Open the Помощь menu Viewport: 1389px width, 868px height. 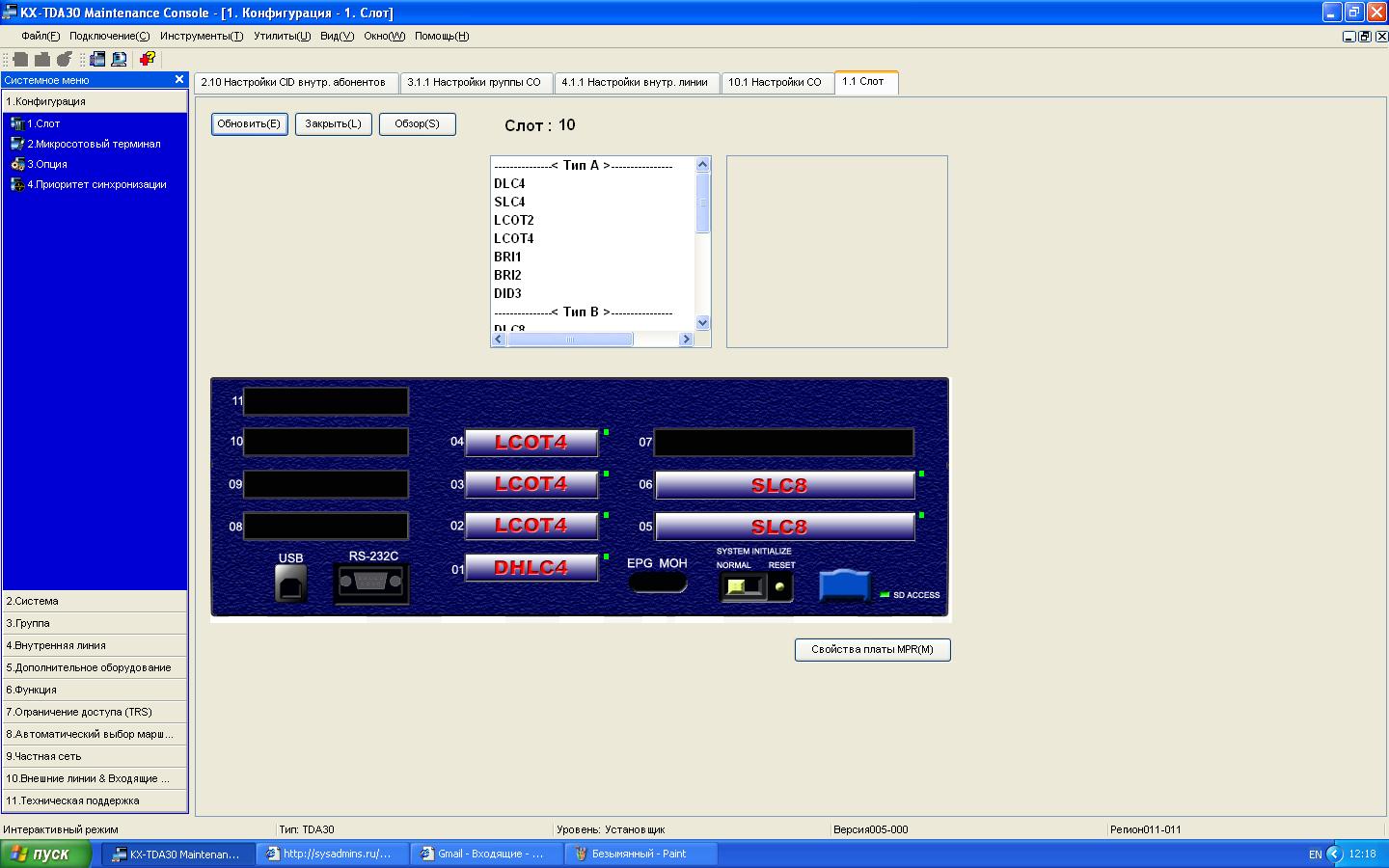pos(442,36)
